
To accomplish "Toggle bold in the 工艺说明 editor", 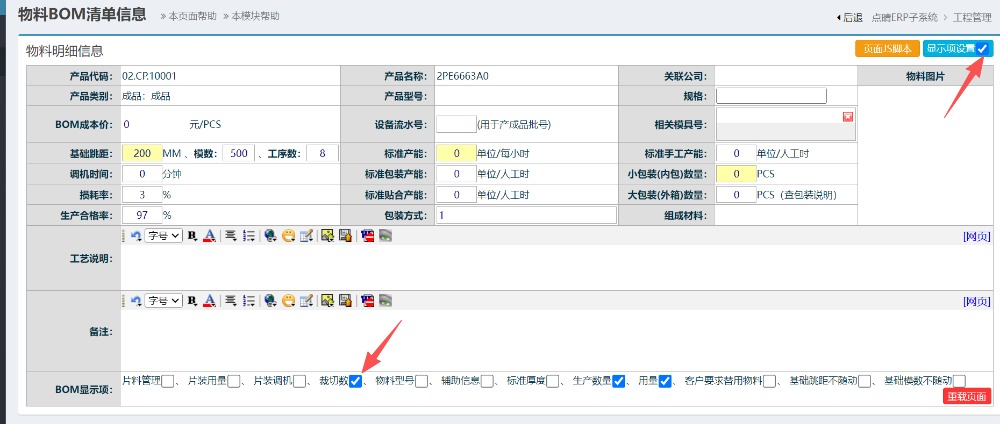I will click(x=192, y=236).
